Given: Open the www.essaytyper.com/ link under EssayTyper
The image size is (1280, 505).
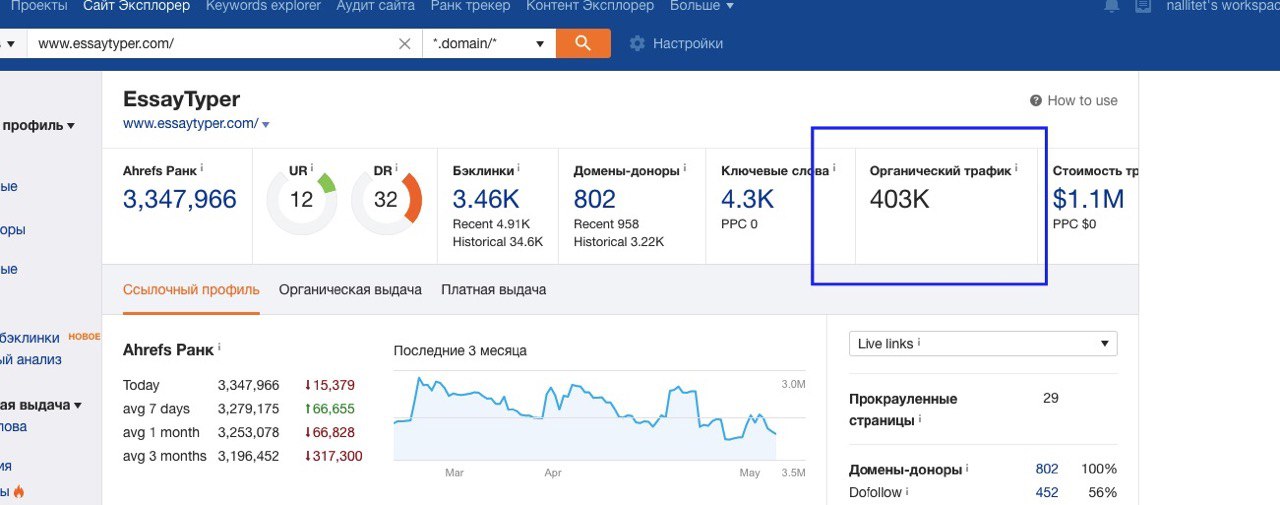Looking at the screenshot, I should (x=190, y=124).
